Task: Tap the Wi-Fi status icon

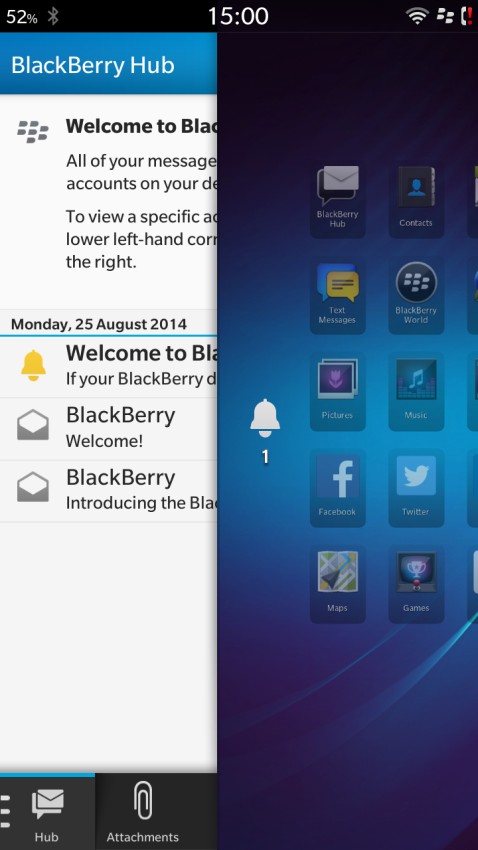Action: (417, 16)
